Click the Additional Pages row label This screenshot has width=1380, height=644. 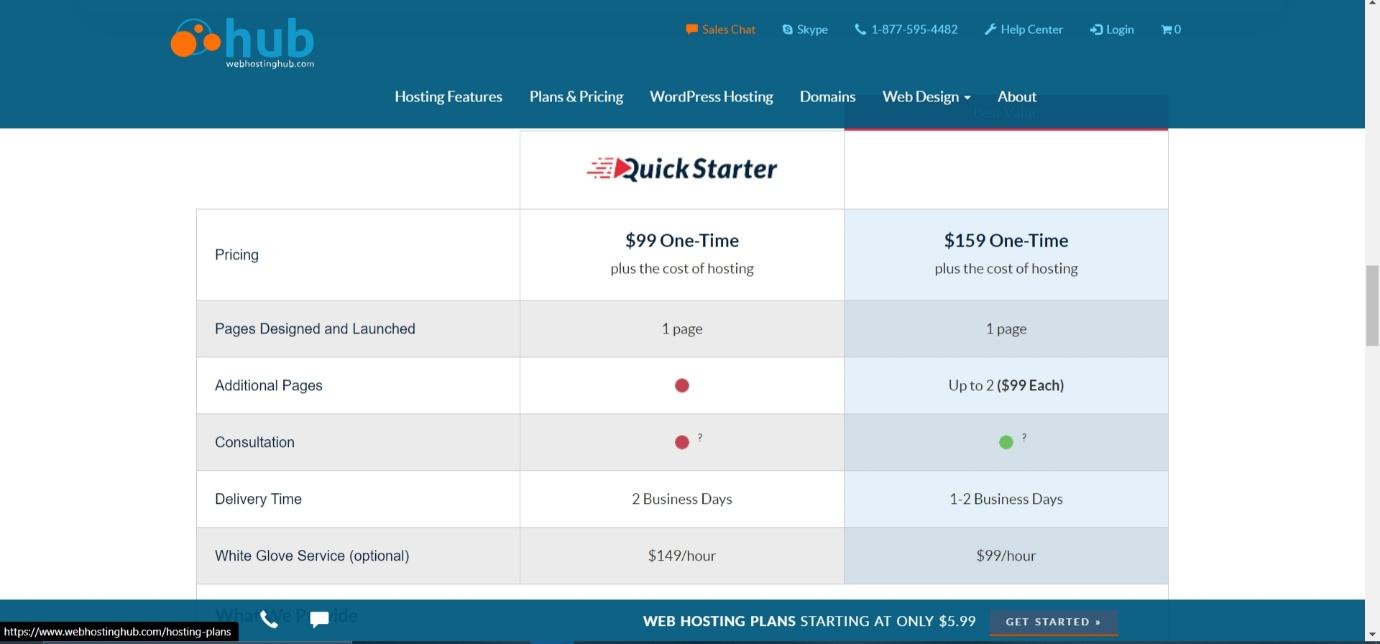tap(269, 386)
